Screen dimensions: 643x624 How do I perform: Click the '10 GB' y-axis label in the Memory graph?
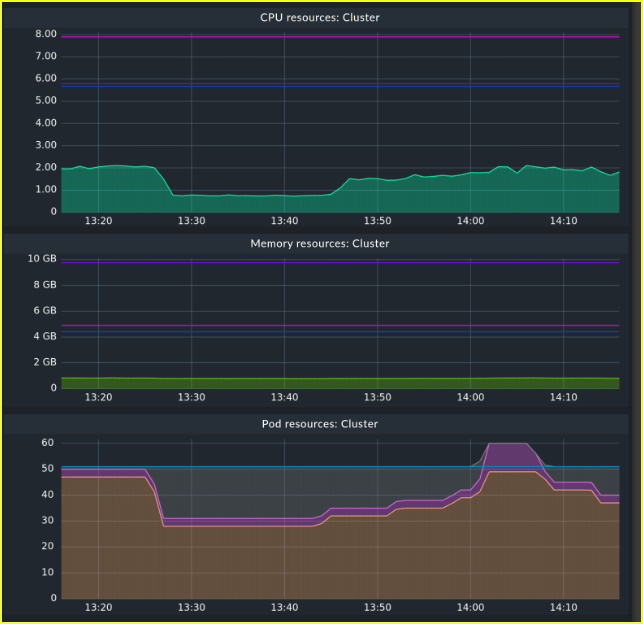[x=42, y=259]
